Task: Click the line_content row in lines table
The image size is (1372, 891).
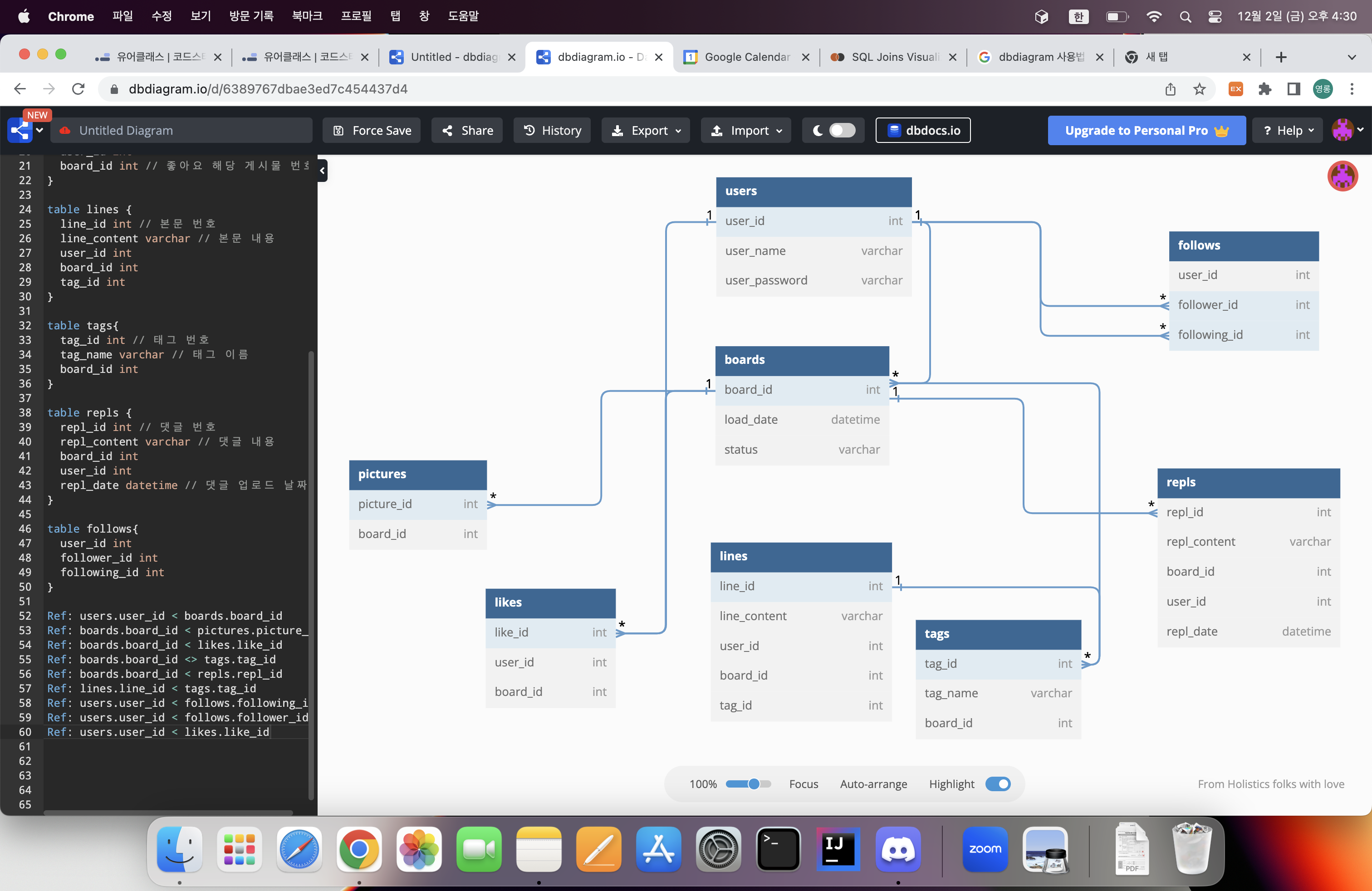Action: point(801,616)
